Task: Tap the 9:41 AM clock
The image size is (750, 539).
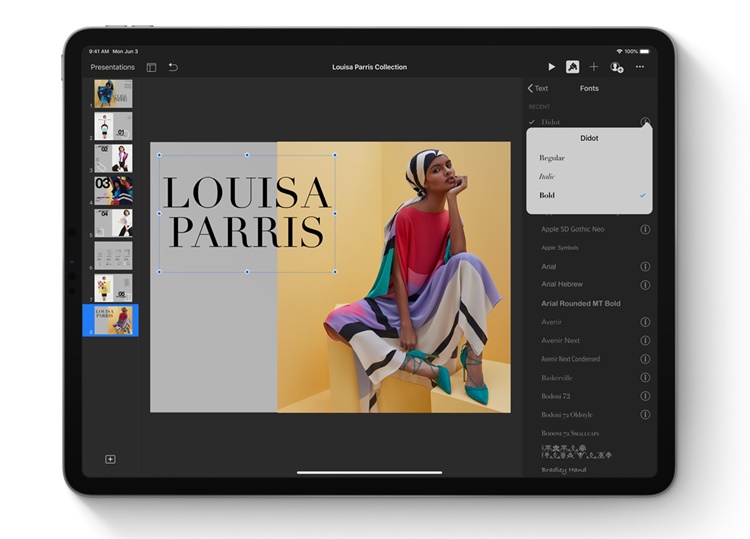Action: click(99, 51)
